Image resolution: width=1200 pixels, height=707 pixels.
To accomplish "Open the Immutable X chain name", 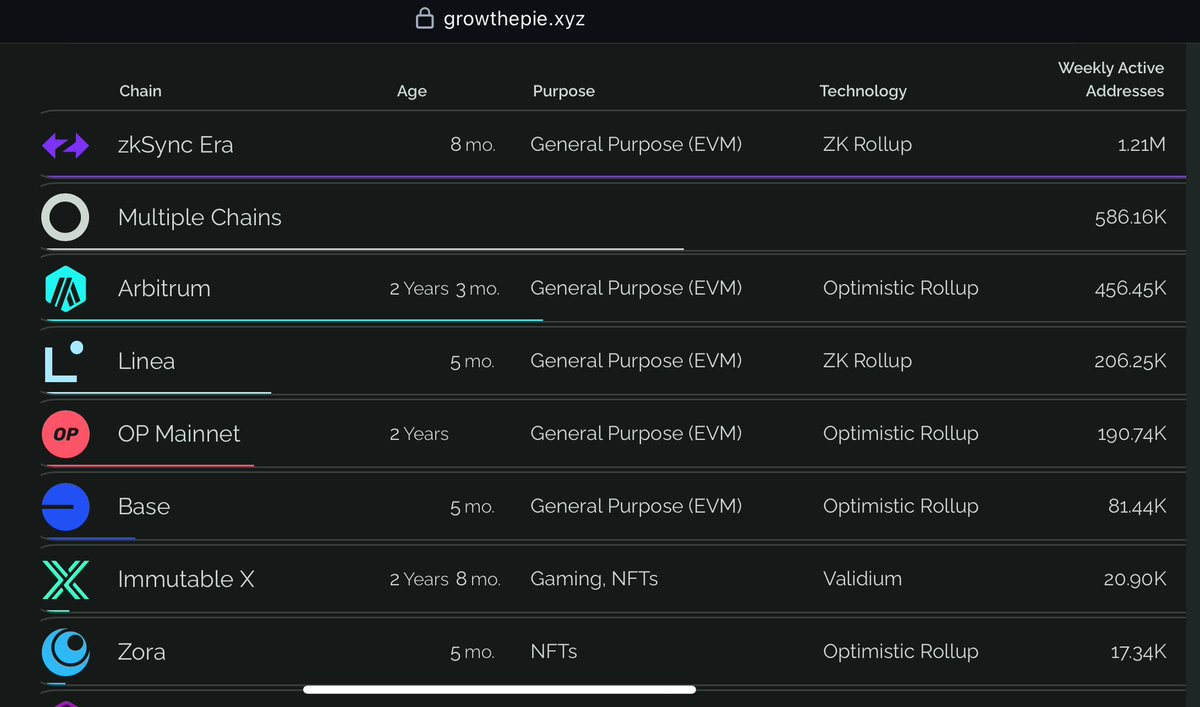I will coord(186,579).
